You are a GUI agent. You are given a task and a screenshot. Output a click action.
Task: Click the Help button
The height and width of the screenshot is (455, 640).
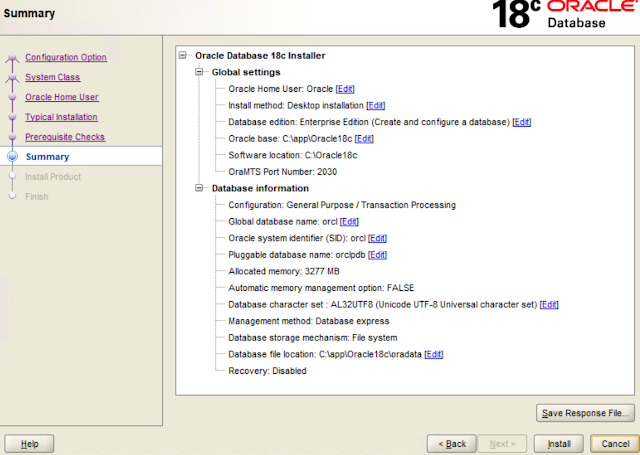tap(29, 444)
